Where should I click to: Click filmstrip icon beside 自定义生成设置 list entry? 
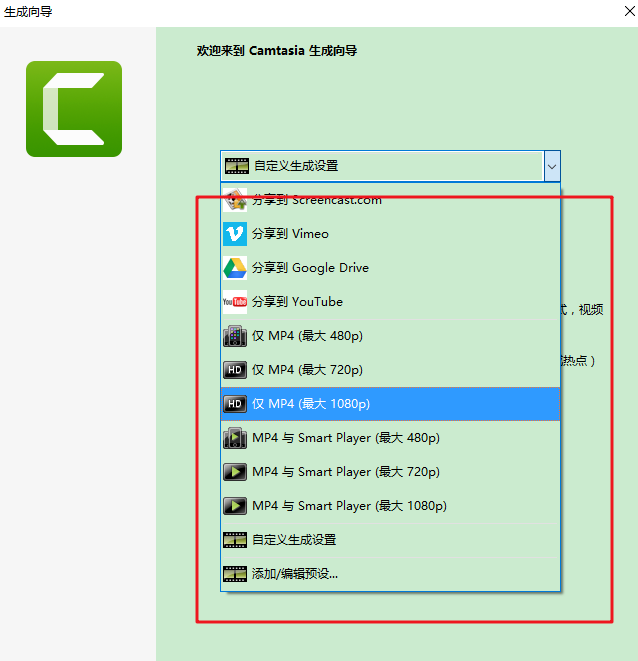point(235,540)
